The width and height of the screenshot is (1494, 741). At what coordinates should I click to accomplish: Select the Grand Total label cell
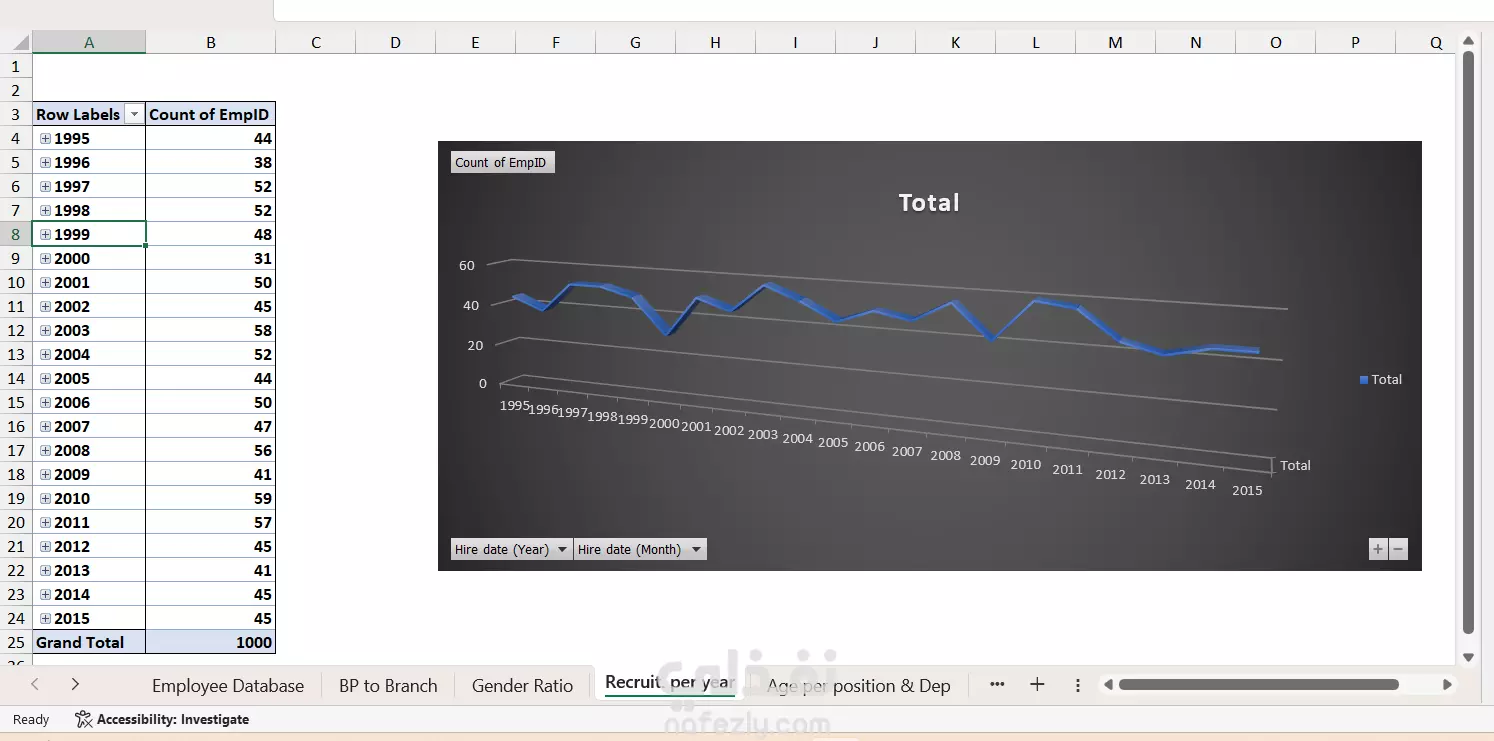click(x=89, y=642)
